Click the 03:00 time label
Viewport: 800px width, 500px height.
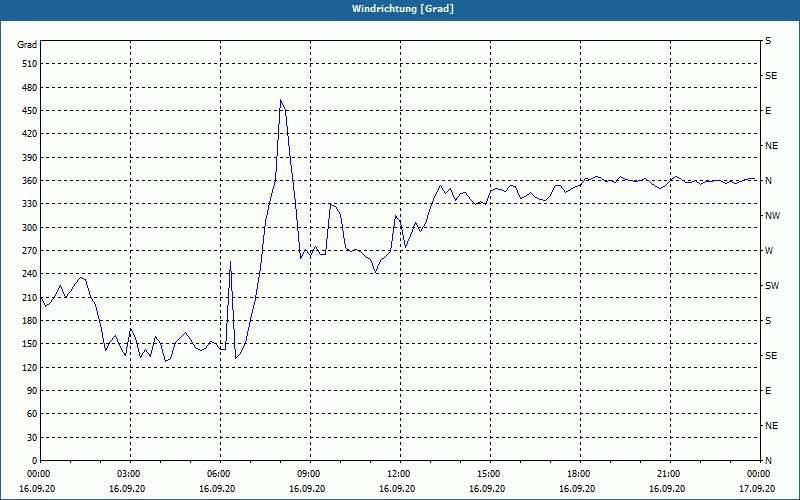coord(130,474)
